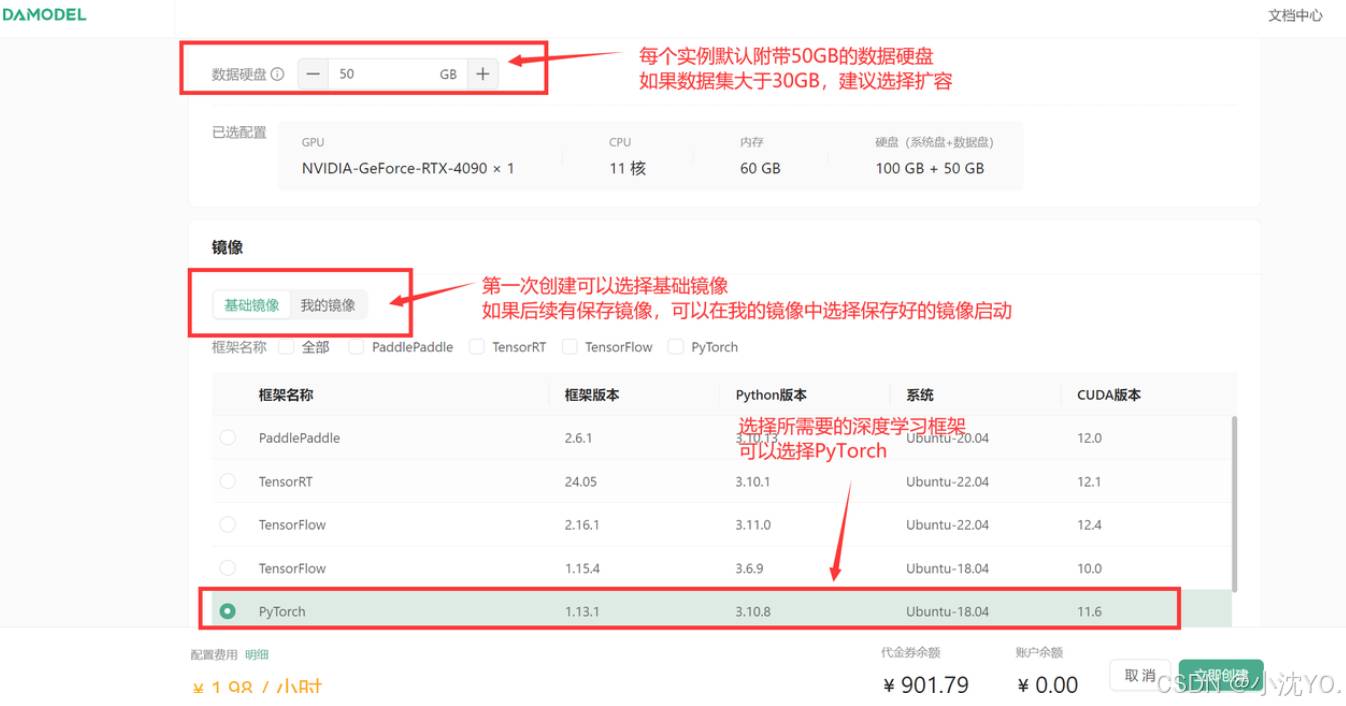Click the 60 GB memory value

(x=760, y=168)
